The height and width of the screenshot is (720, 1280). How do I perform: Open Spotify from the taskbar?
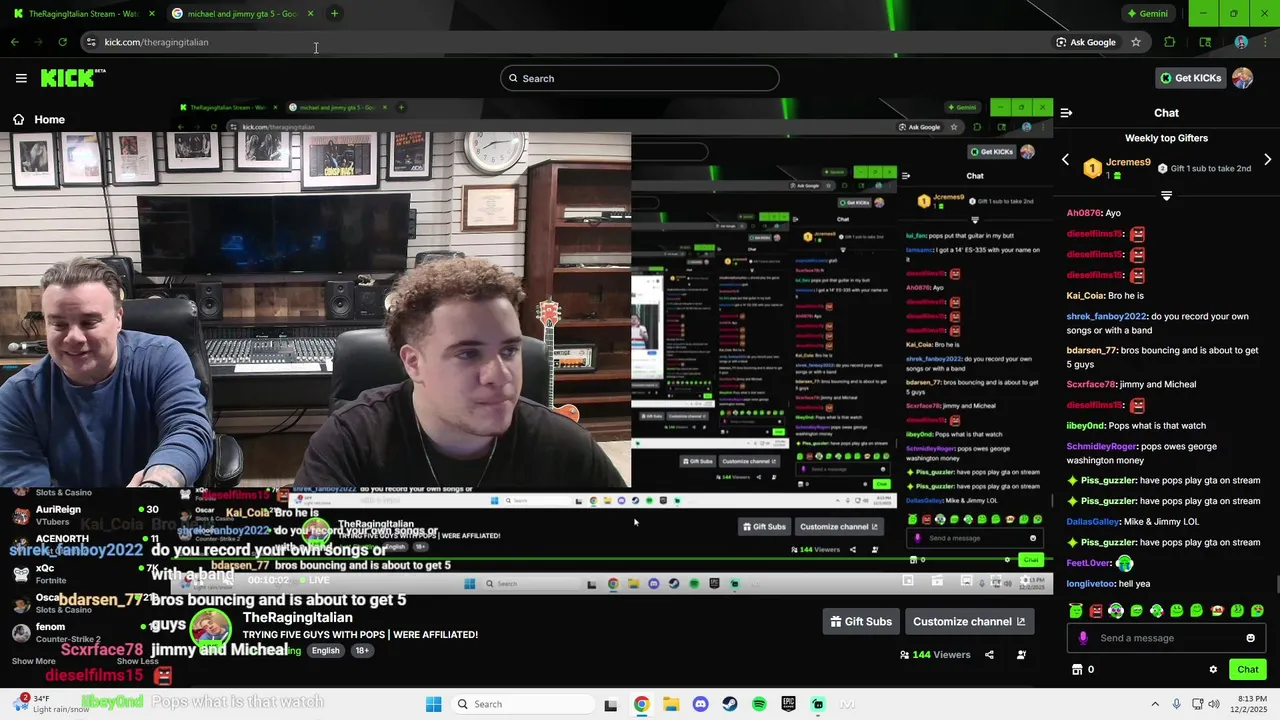tap(759, 704)
